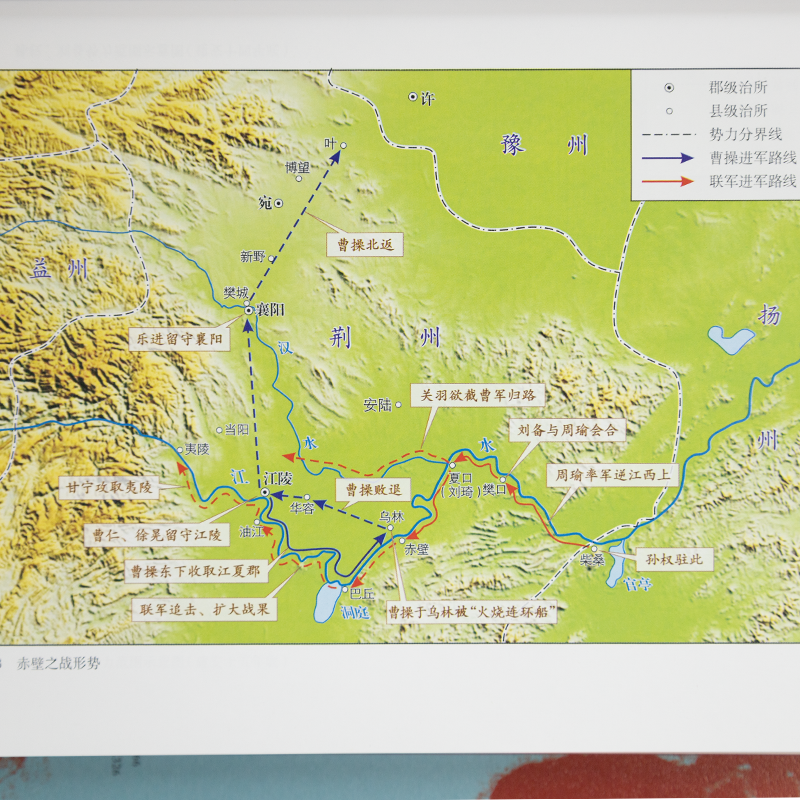The height and width of the screenshot is (800, 800).
Task: Click the caption 赤壁之战形势 below the map
Action: pyautogui.click(x=59, y=663)
